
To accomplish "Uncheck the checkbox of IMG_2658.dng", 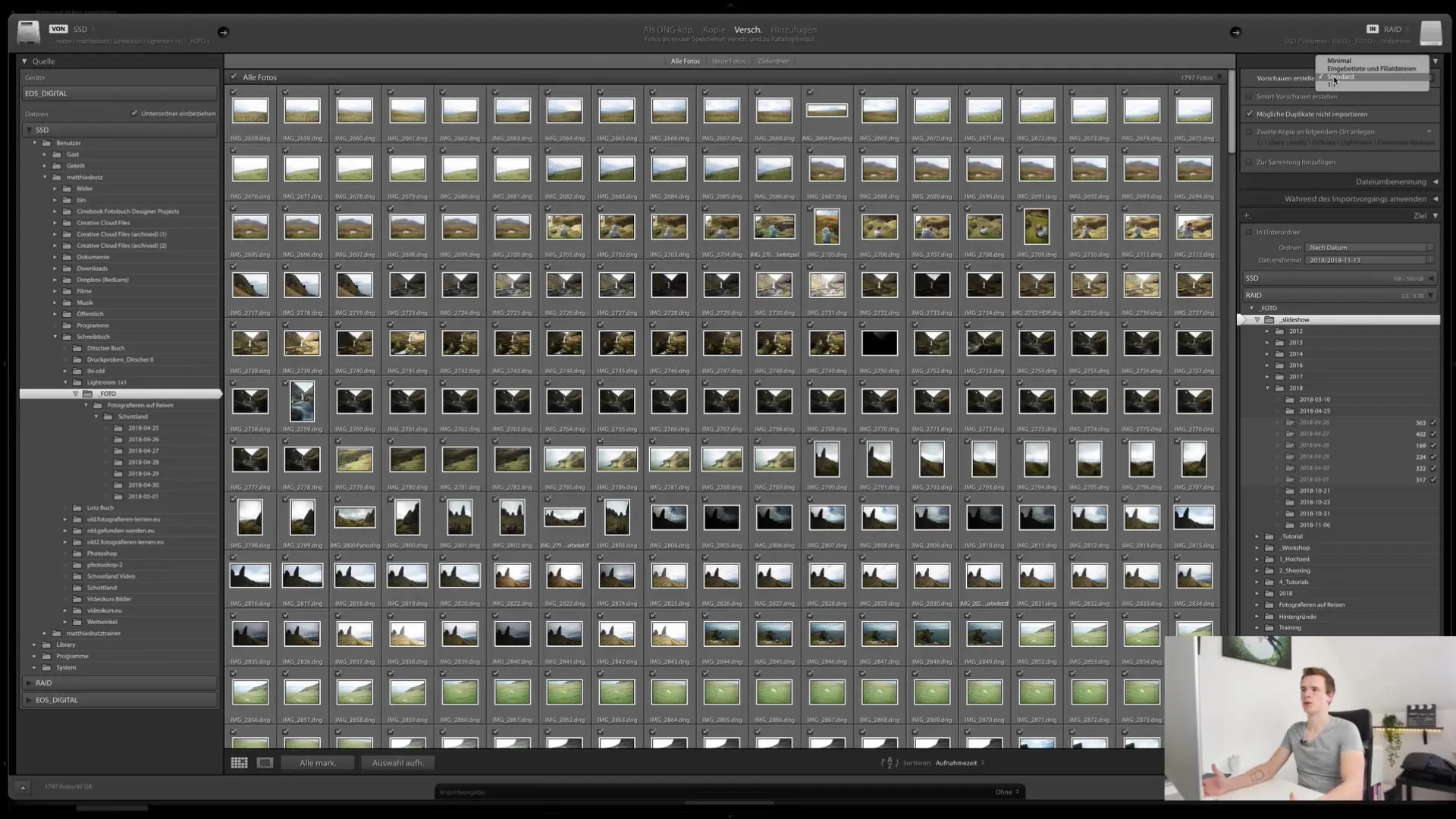I will tap(234, 92).
